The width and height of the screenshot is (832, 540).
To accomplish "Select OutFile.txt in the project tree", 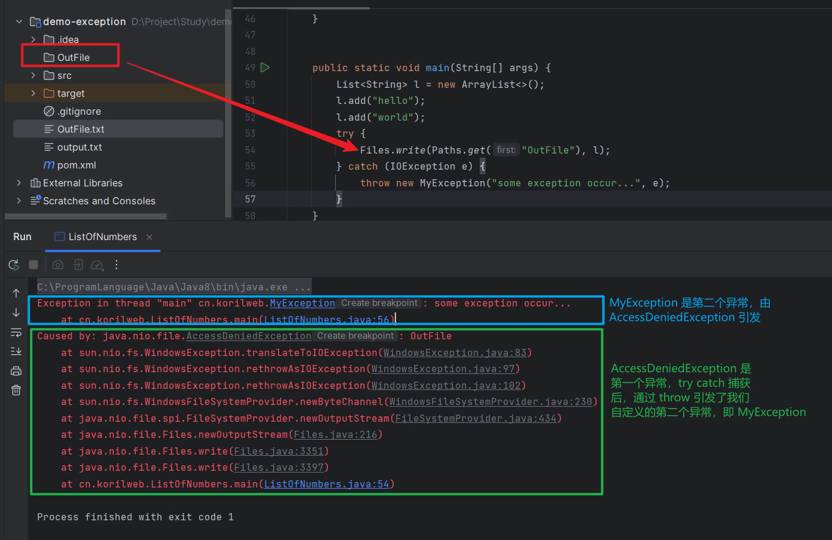I will pyautogui.click(x=80, y=129).
